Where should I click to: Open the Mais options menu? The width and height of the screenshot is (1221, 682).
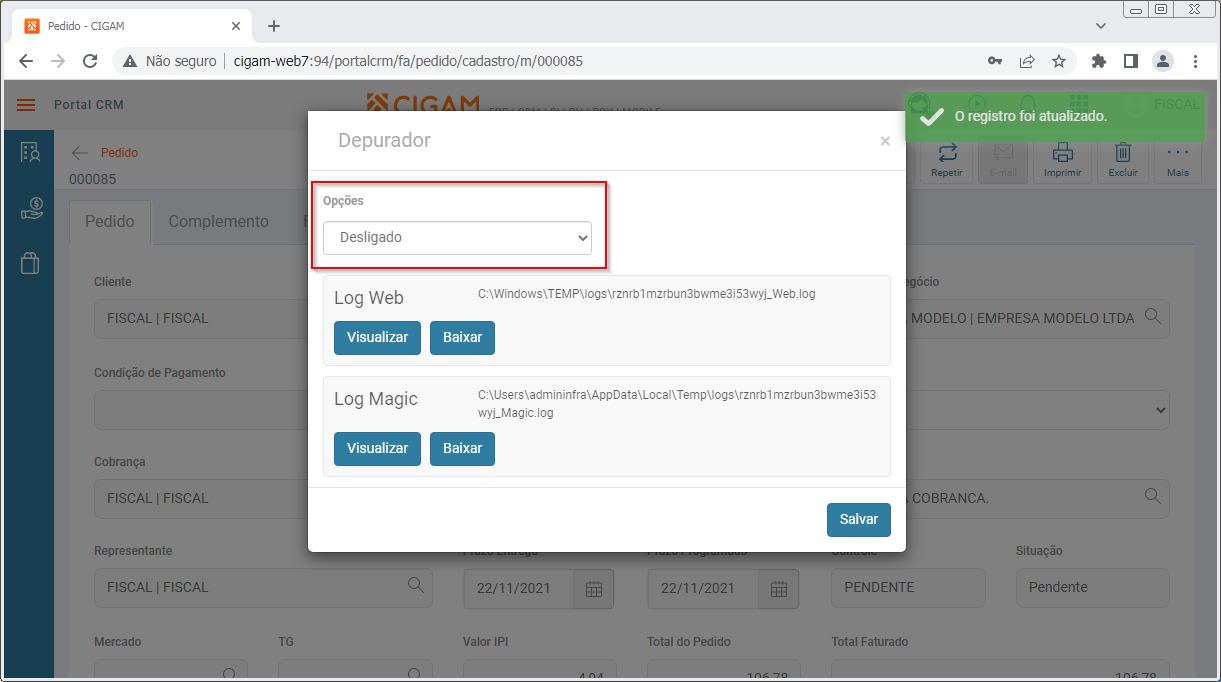(1178, 160)
